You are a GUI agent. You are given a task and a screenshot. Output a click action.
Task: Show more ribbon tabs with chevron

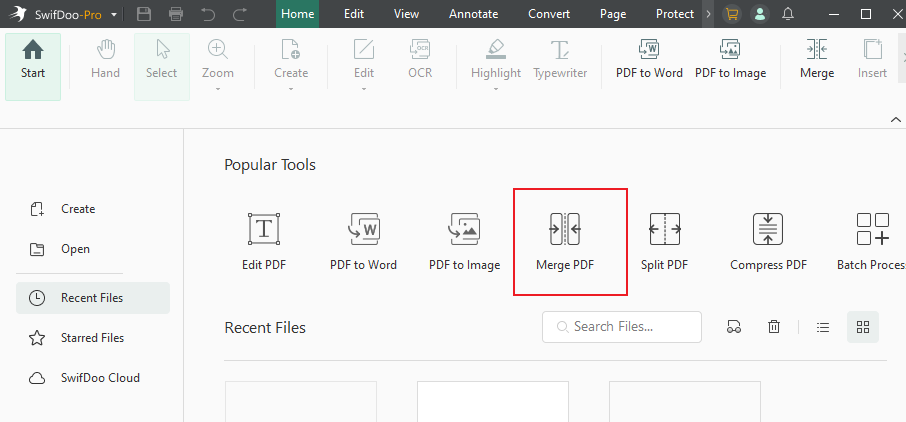708,14
